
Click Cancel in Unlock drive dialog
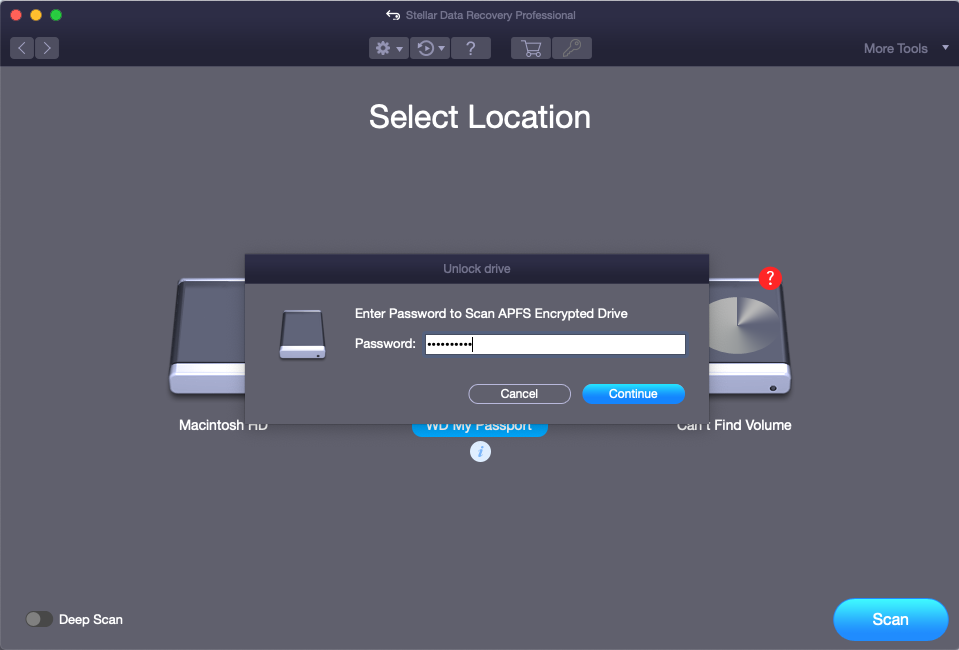pos(519,394)
